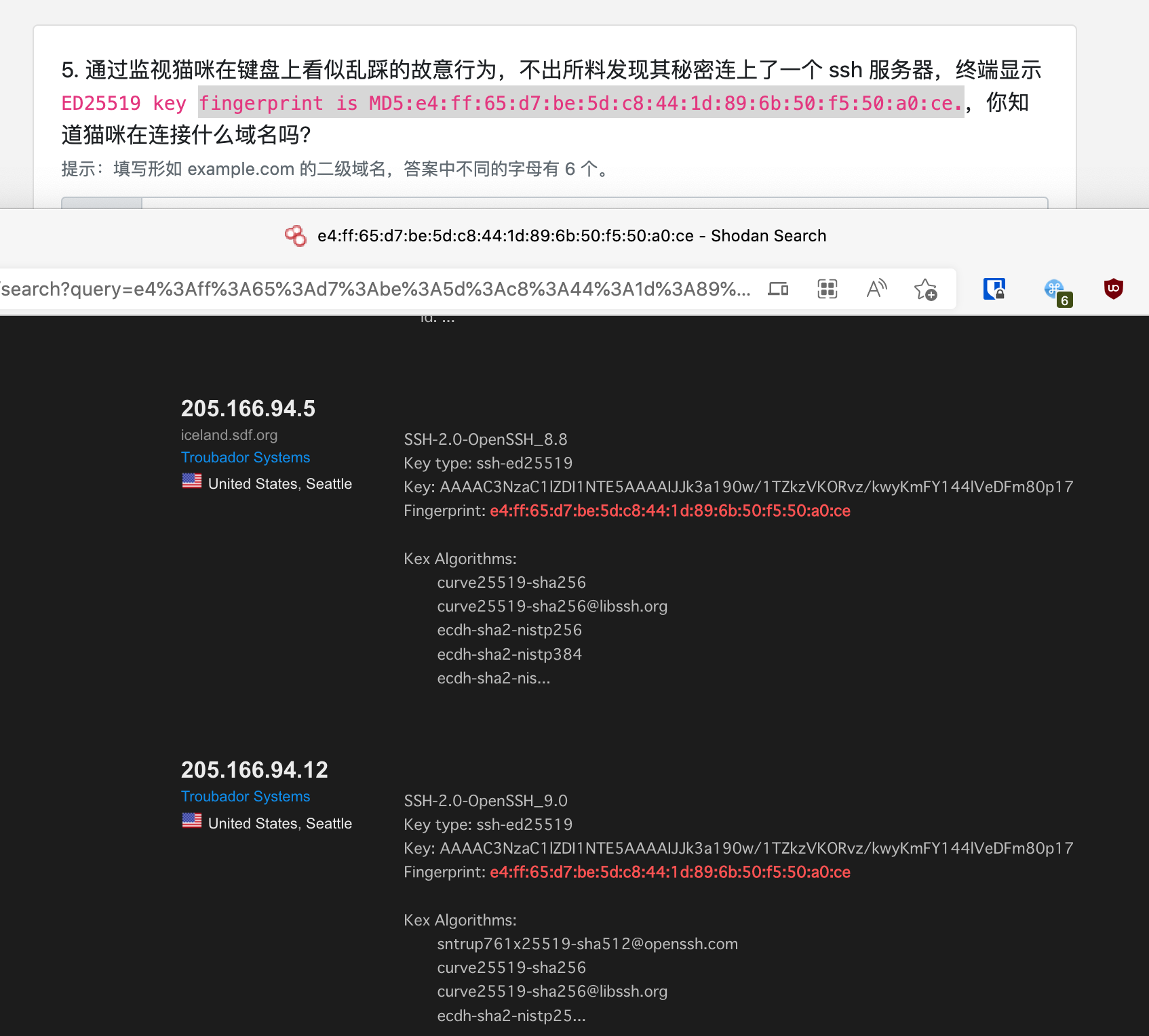Click United States, Seattle under 205.166.94.12
1149x1036 pixels.
click(x=280, y=824)
